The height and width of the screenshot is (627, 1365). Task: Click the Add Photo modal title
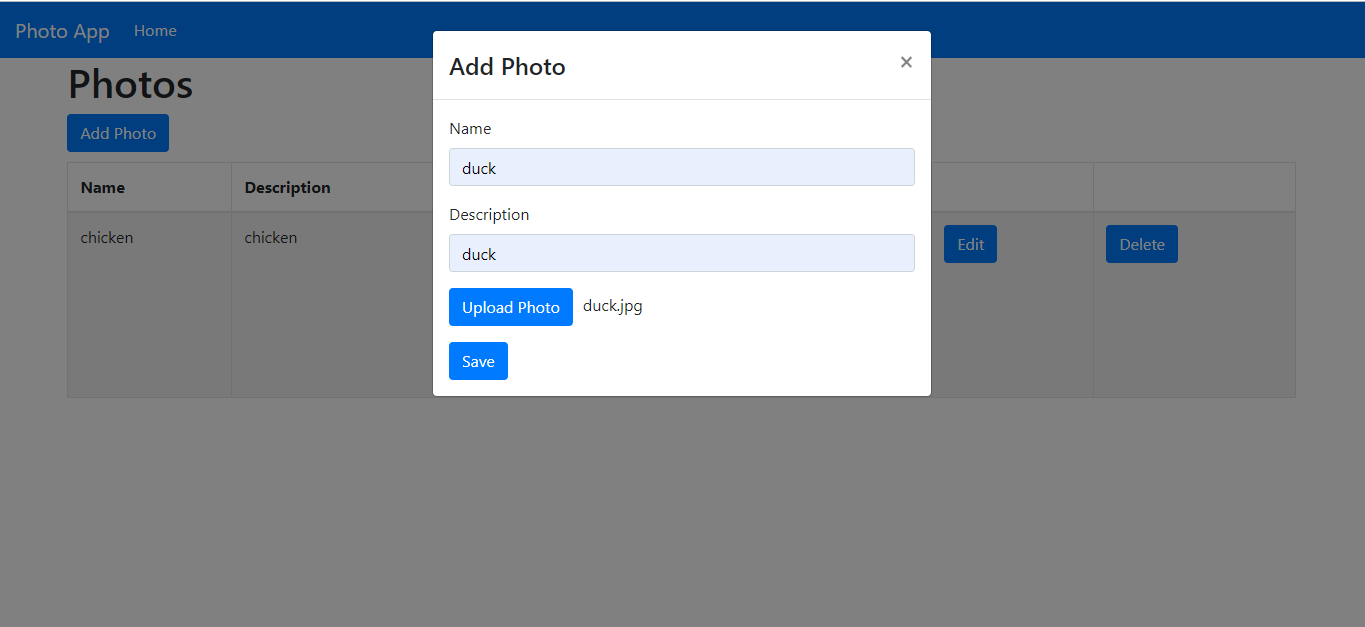pos(507,66)
